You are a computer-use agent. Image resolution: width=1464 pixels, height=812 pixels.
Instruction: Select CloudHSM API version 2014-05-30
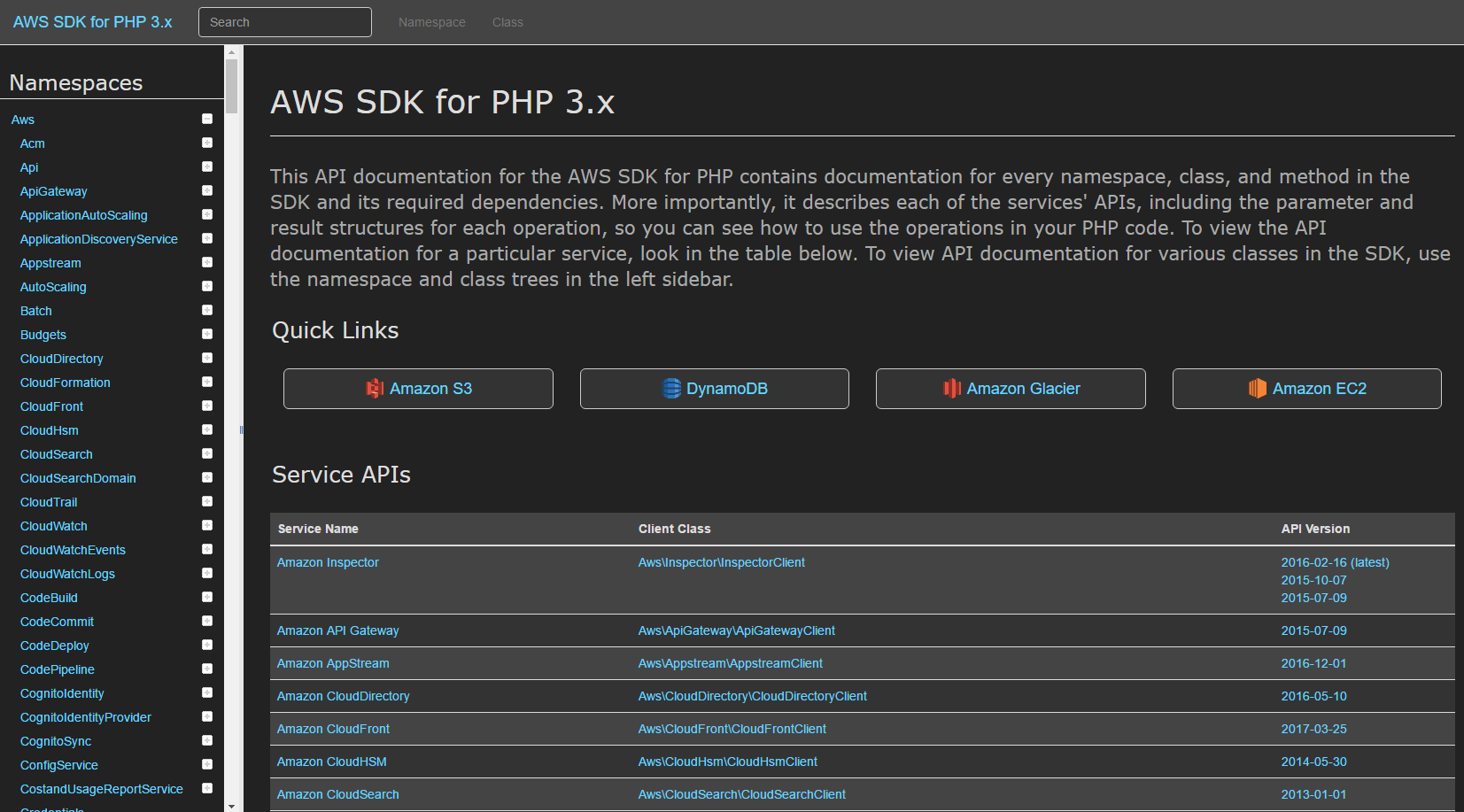coord(1313,762)
